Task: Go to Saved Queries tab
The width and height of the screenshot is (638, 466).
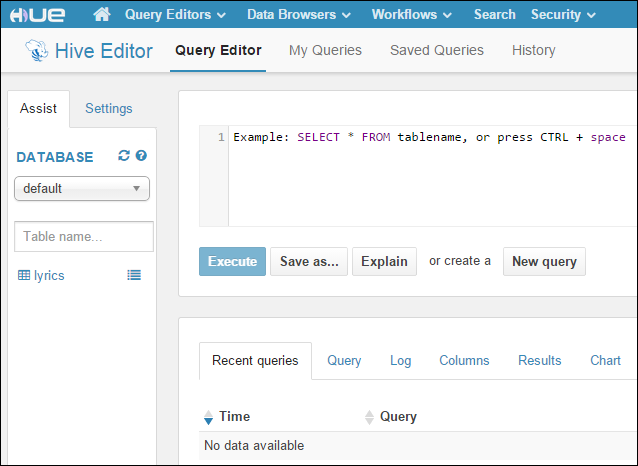Action: tap(437, 50)
